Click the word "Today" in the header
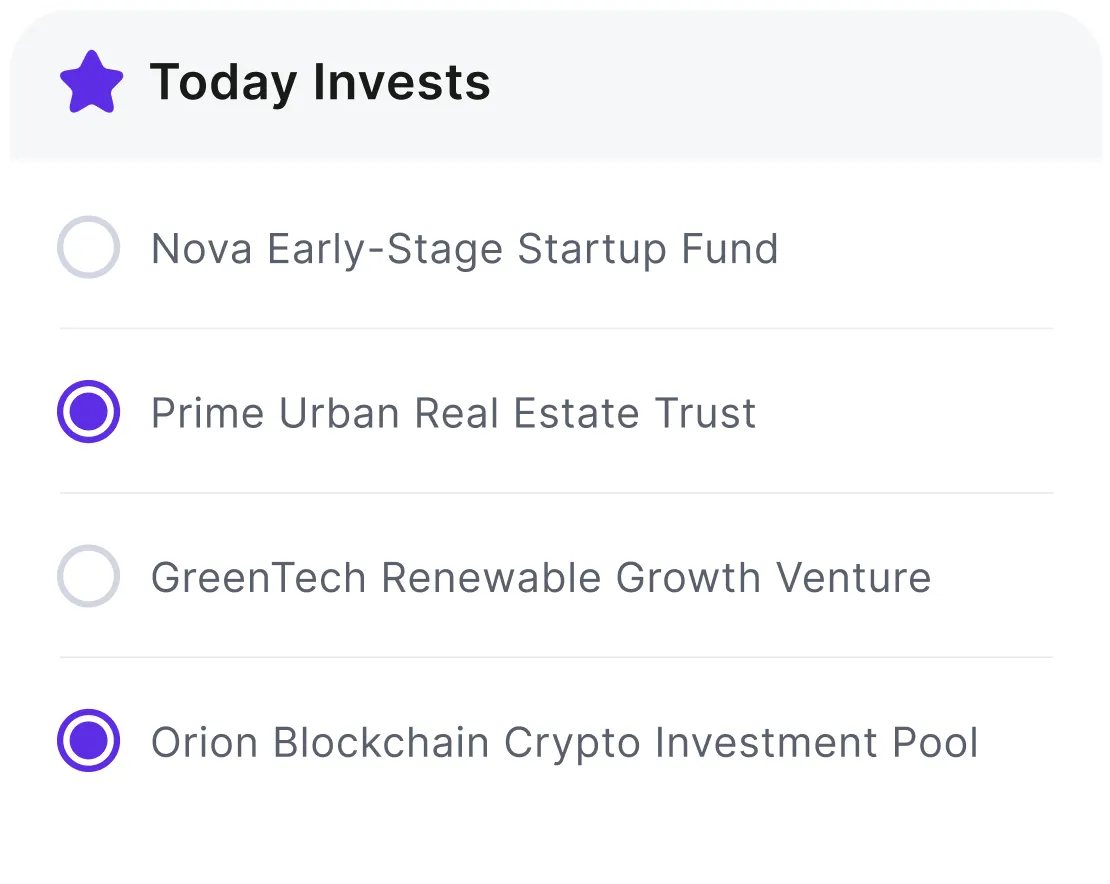1110x884 pixels. [x=224, y=82]
